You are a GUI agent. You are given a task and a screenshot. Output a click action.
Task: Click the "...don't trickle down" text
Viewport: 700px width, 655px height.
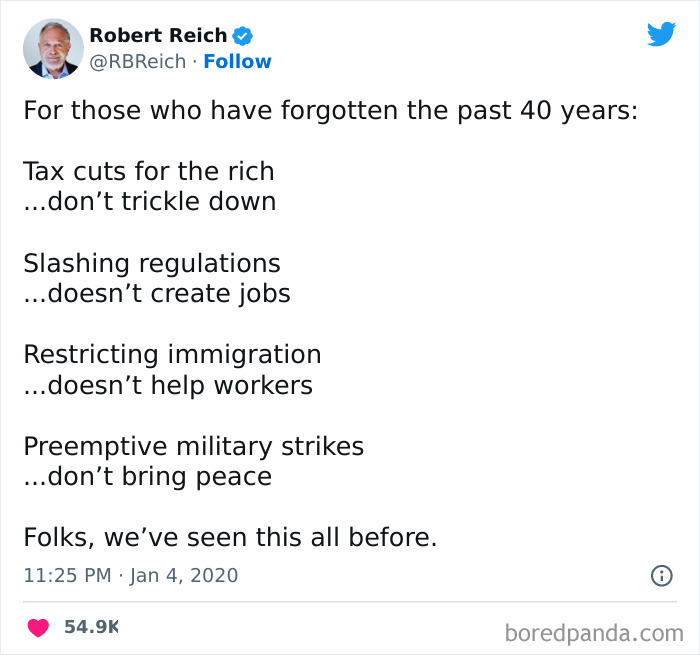tap(149, 201)
